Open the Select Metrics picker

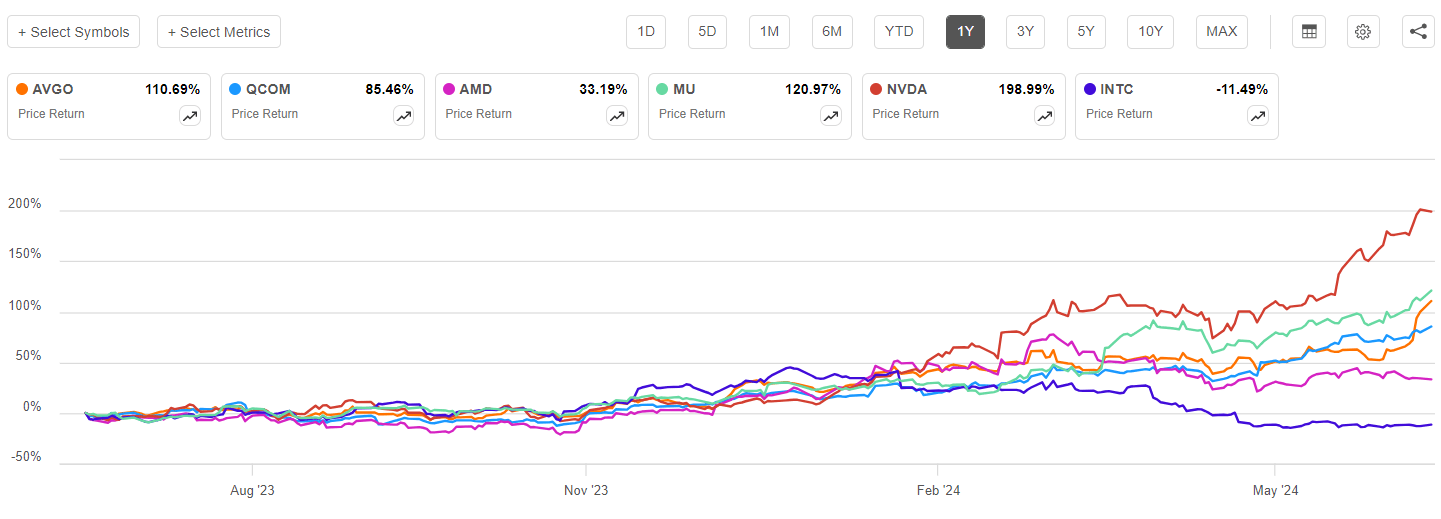219,32
